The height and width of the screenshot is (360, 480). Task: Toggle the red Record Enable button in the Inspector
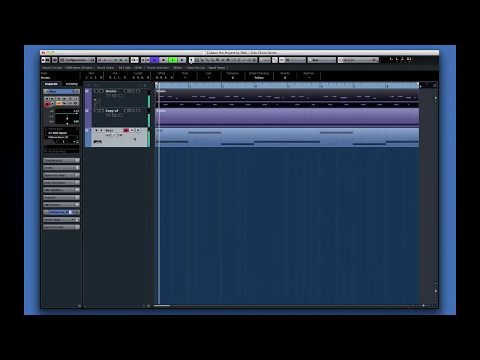click(x=47, y=104)
